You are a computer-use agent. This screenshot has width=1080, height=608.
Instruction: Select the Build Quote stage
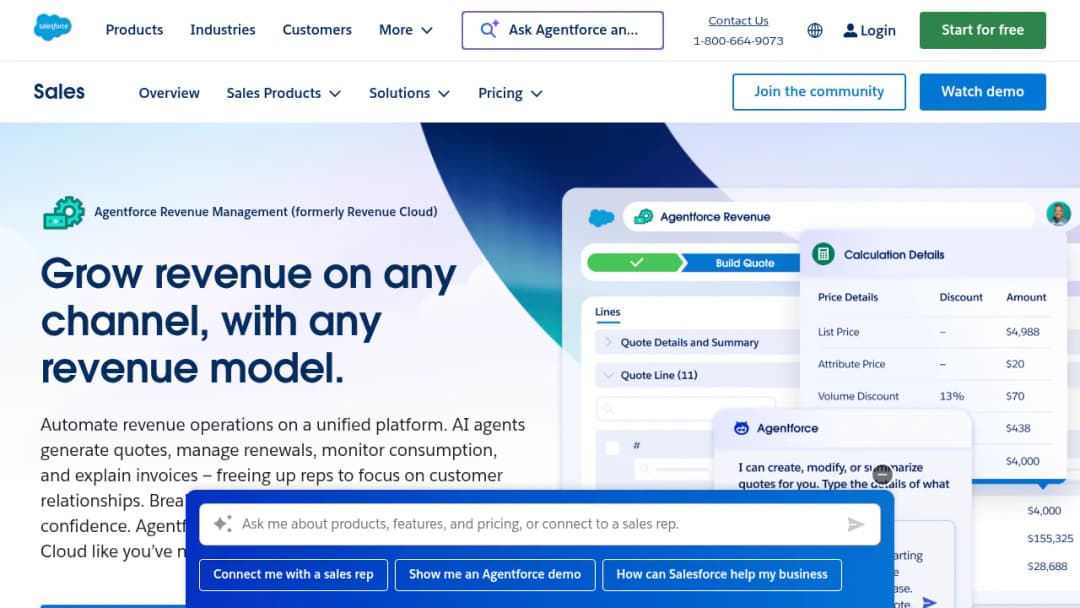click(x=744, y=263)
